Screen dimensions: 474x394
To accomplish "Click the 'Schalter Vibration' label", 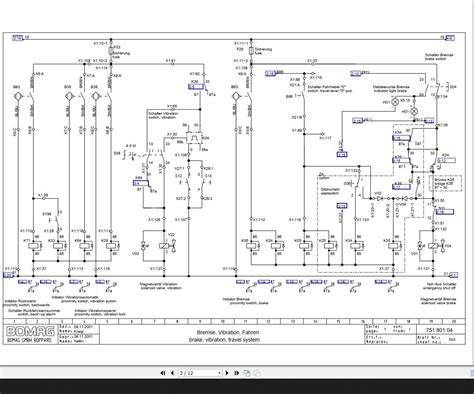I will (x=163, y=113).
